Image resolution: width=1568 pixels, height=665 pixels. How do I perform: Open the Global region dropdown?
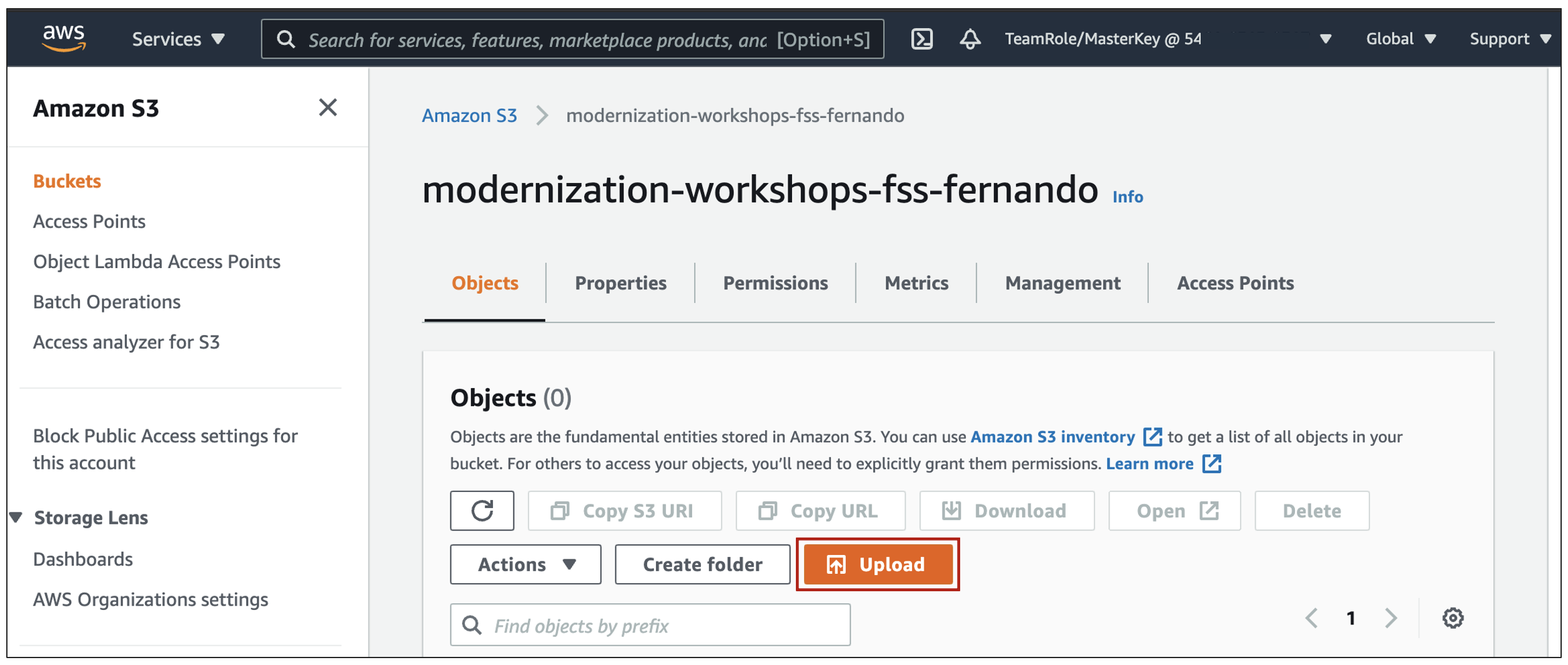click(1401, 39)
